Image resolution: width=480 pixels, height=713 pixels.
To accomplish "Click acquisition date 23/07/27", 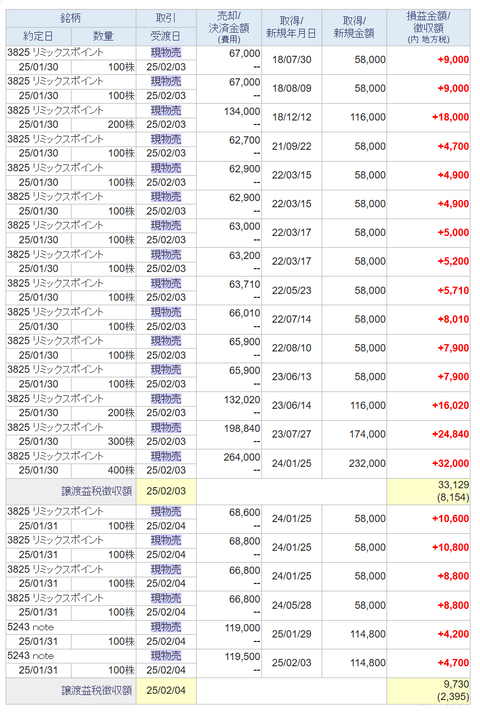I will click(x=291, y=434).
